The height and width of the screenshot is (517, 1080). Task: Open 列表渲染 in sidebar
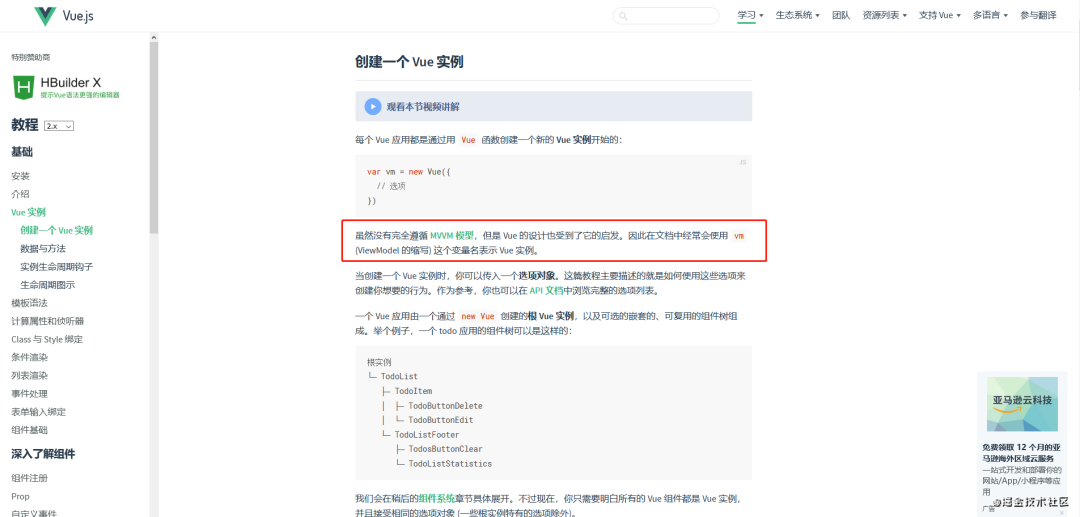[x=30, y=376]
